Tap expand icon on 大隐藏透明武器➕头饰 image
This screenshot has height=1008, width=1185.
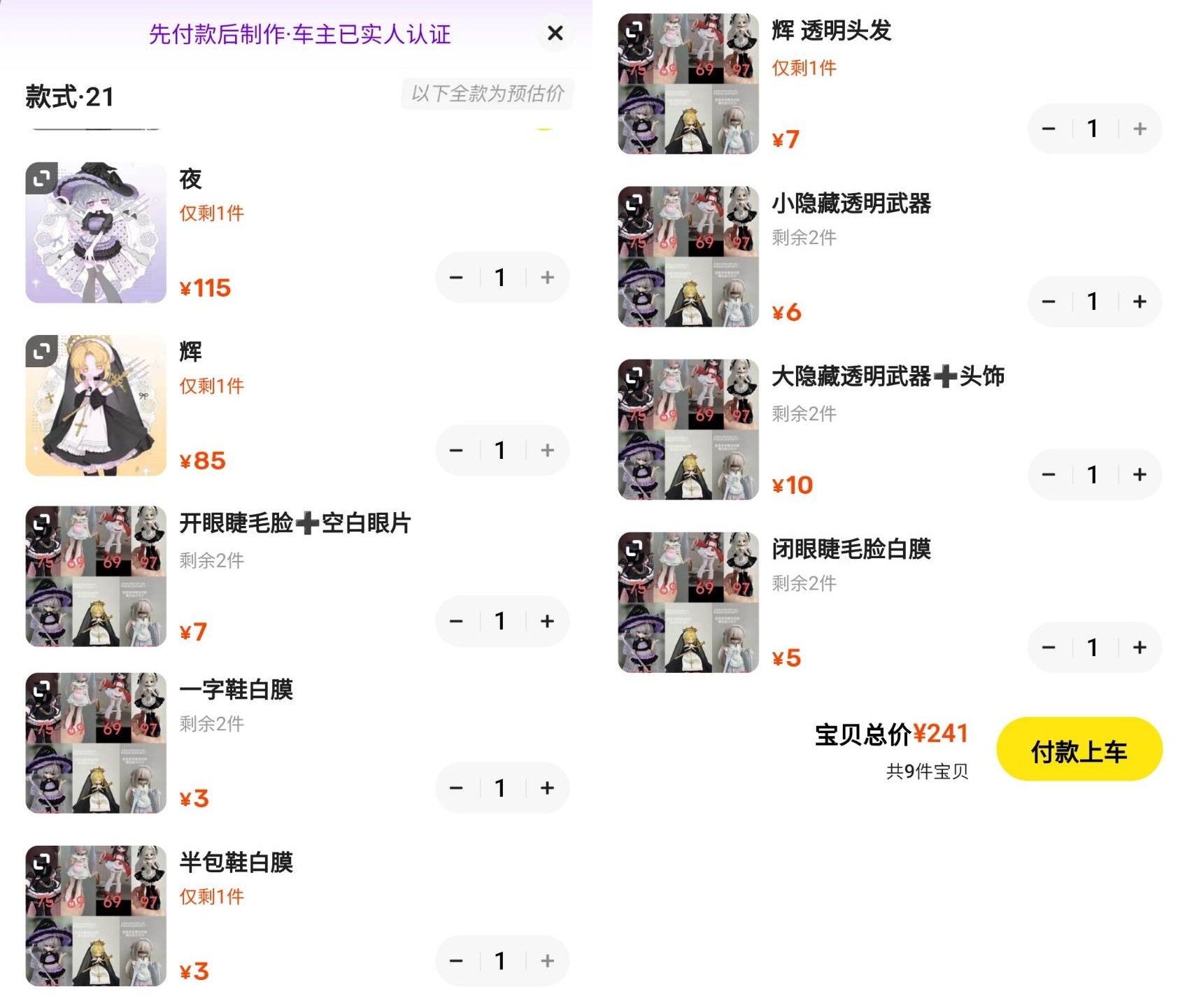click(634, 376)
